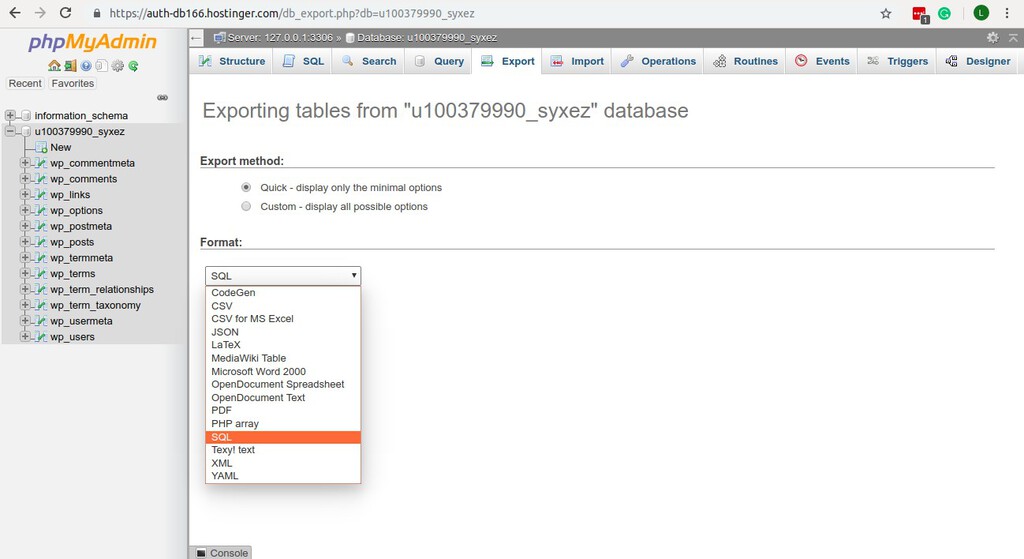Open navigation panel settings gear icon
The width and height of the screenshot is (1024, 559).
click(x=118, y=65)
